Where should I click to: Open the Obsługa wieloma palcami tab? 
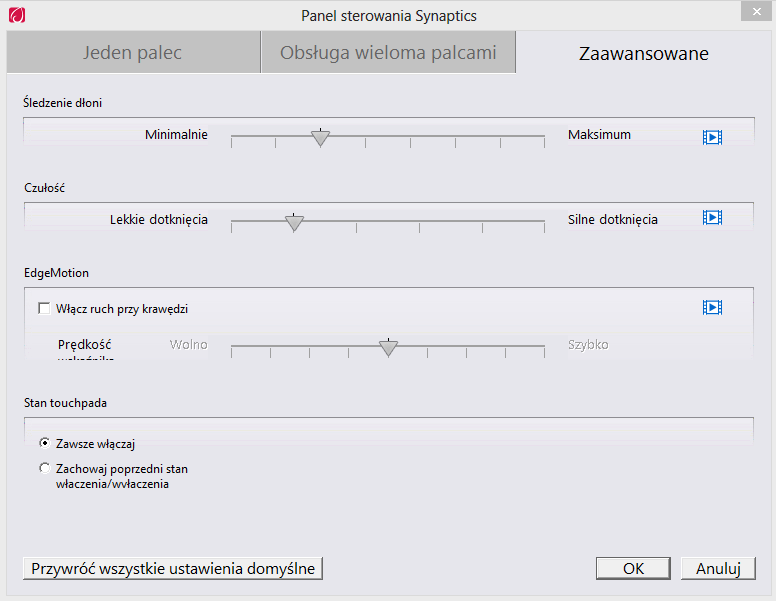coord(388,52)
